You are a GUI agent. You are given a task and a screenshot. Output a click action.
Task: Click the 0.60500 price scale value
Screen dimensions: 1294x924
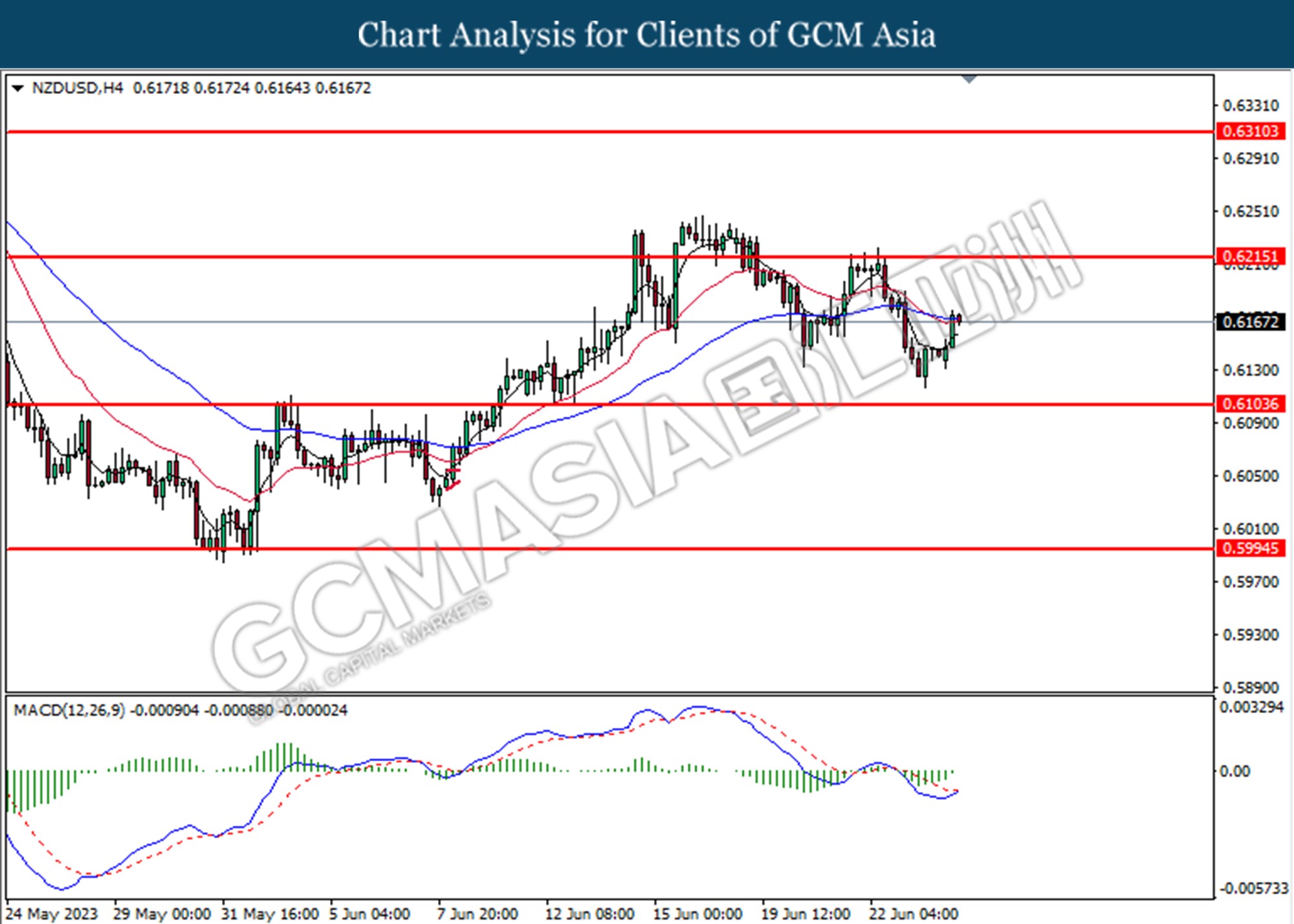[1251, 476]
